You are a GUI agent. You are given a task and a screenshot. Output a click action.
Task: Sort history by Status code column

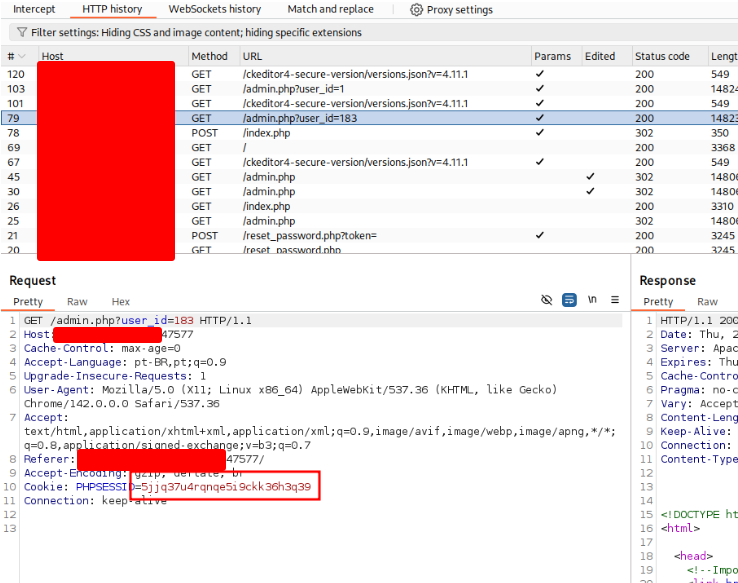coord(662,57)
